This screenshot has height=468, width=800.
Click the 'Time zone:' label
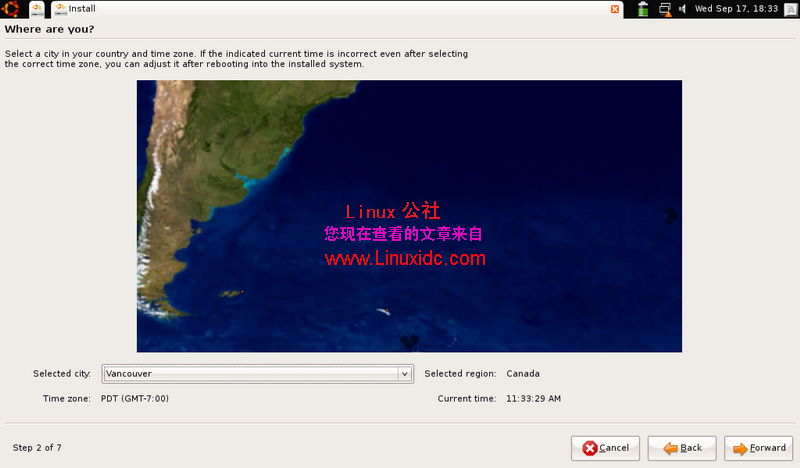pos(66,399)
